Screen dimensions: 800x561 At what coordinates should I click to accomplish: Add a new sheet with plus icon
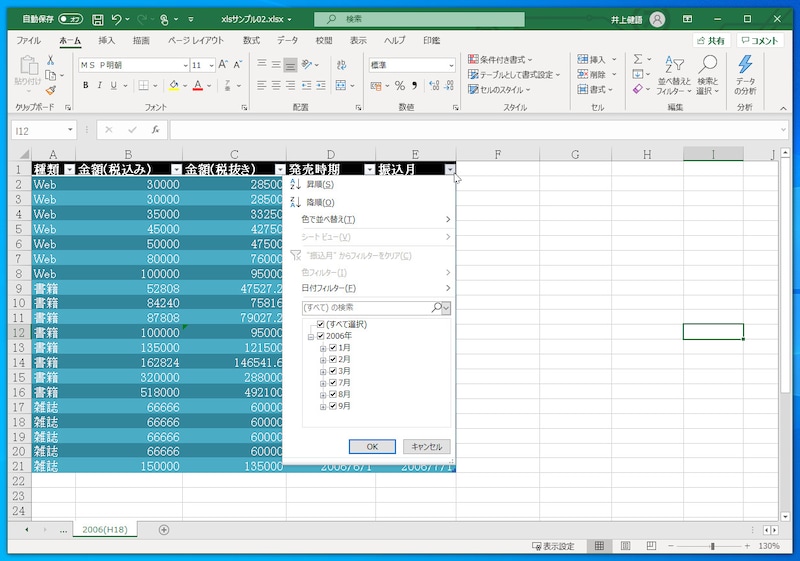pos(164,529)
